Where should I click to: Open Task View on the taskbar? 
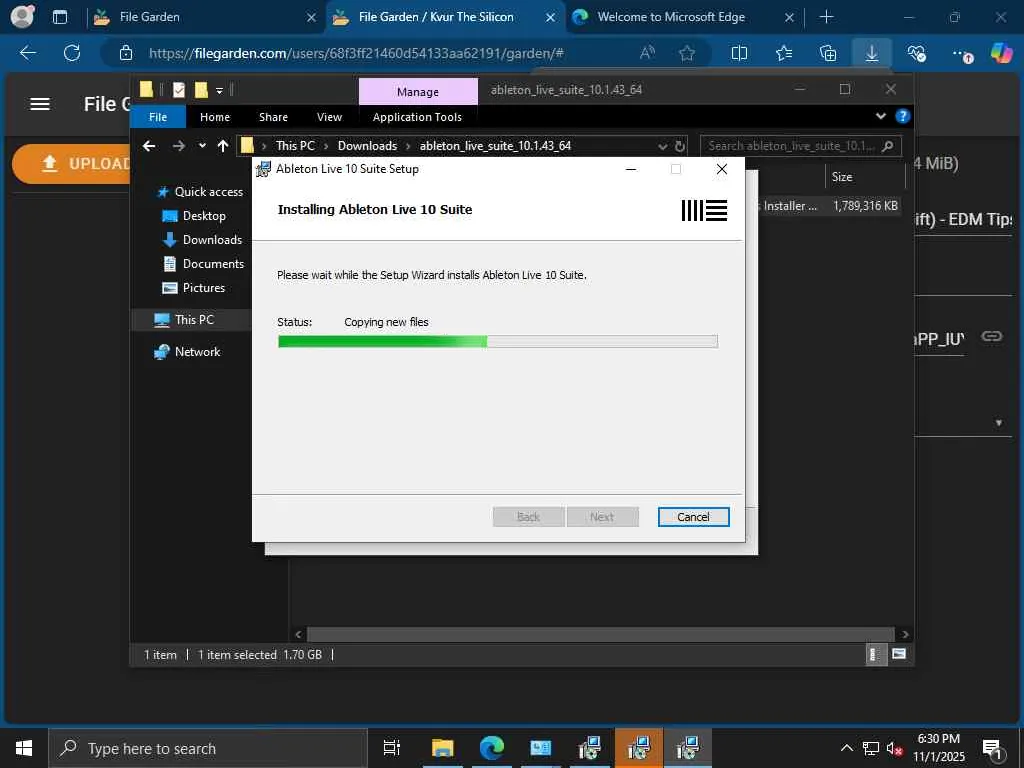pos(391,748)
